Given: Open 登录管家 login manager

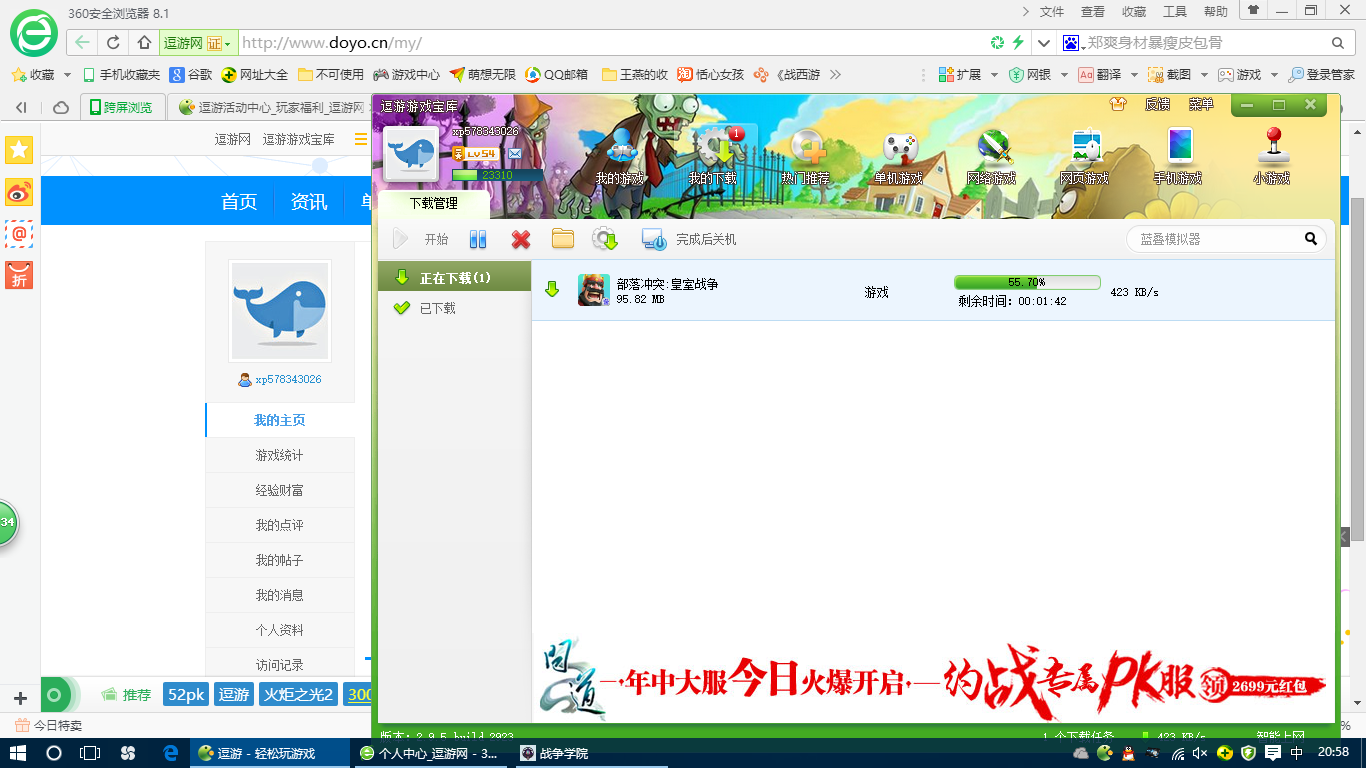Looking at the screenshot, I should [x=1322, y=75].
